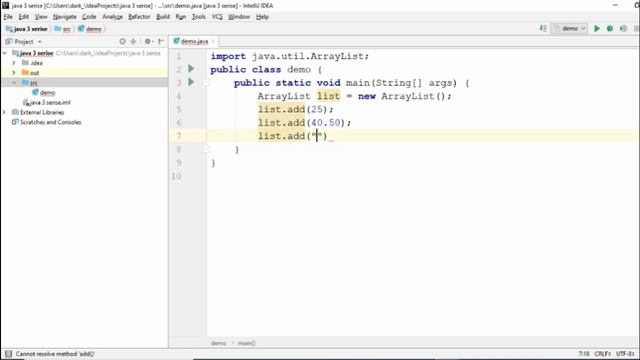Image resolution: width=640 pixels, height=360 pixels.
Task: Open the Code menu
Action: [89, 17]
